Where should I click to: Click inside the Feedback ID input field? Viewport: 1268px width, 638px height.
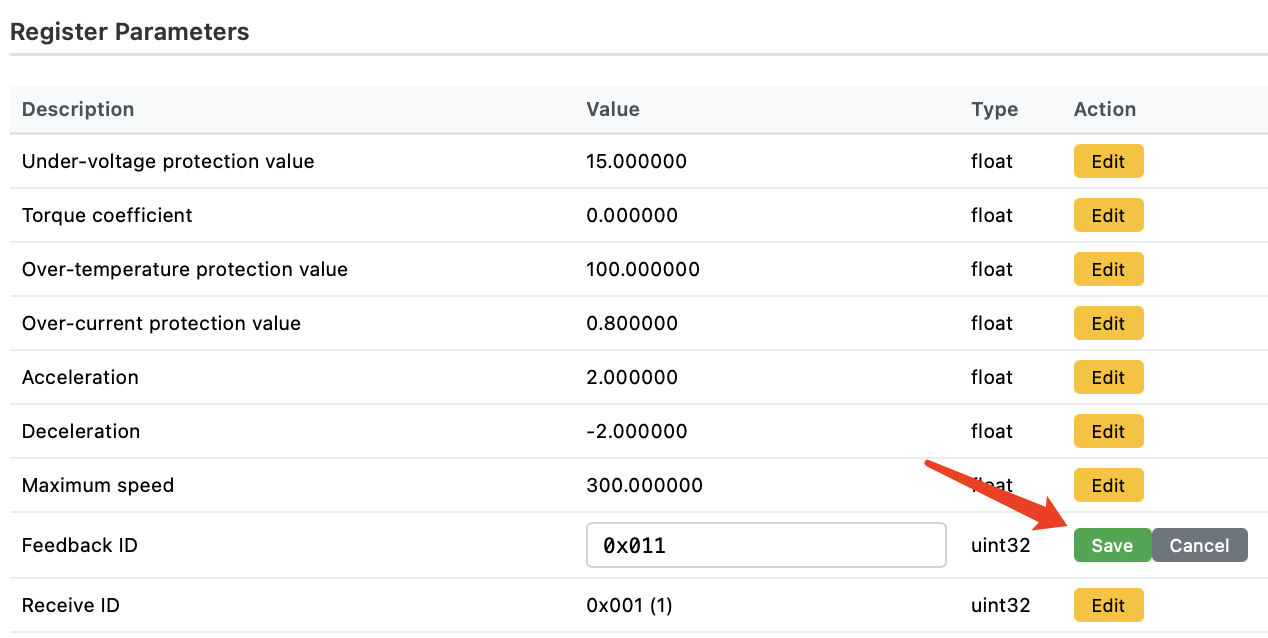[x=766, y=544]
